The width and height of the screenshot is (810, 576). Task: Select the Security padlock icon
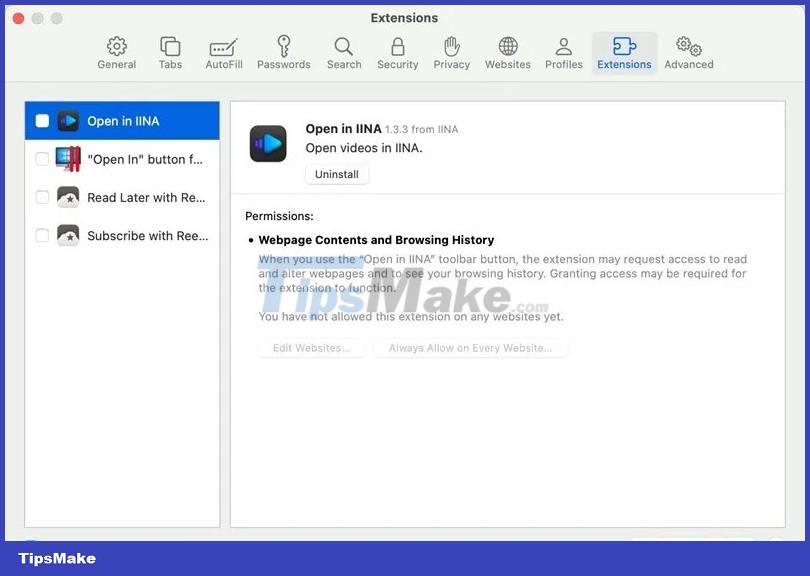[398, 53]
